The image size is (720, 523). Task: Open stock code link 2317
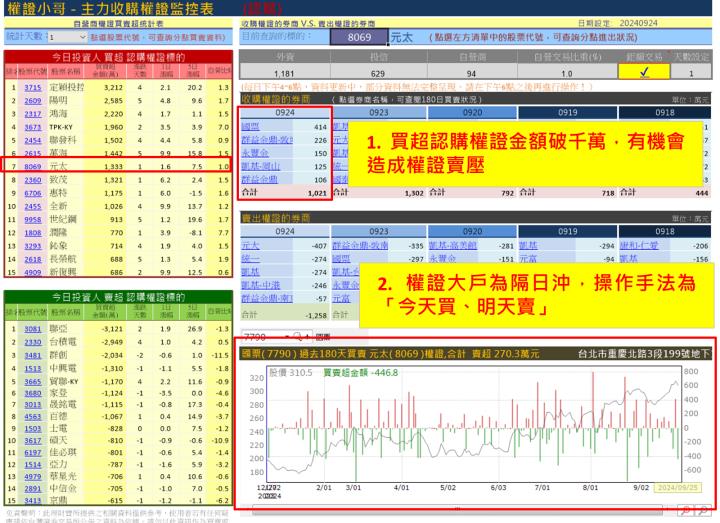33,114
